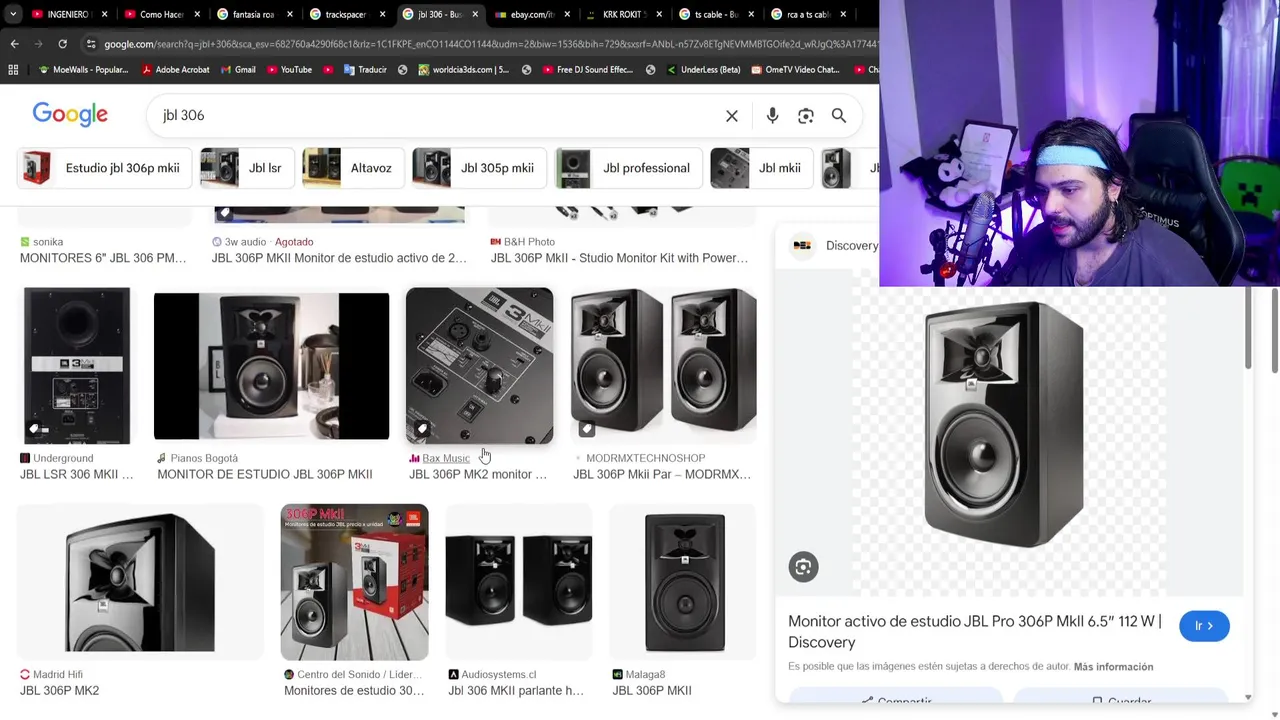
Task: Open the Centro del Sonido boxed speaker image
Action: coord(354,583)
